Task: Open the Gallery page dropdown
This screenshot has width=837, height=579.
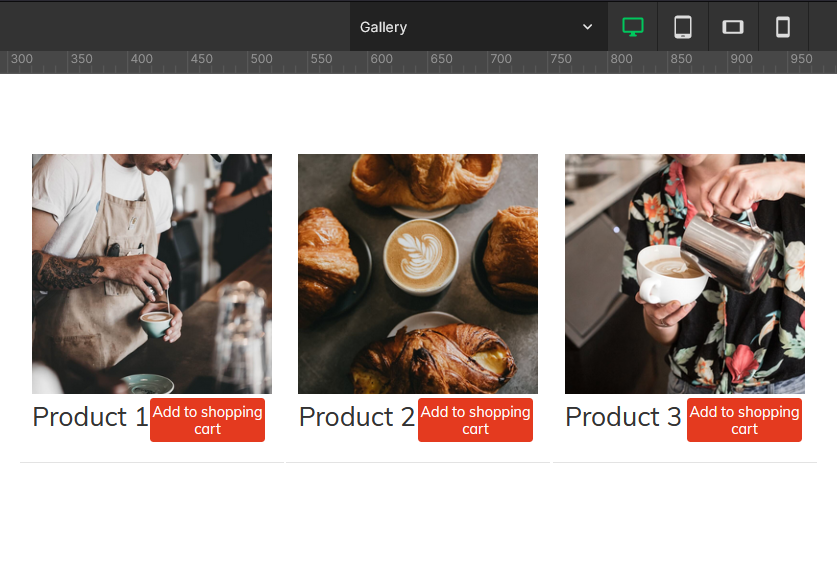Action: click(477, 27)
